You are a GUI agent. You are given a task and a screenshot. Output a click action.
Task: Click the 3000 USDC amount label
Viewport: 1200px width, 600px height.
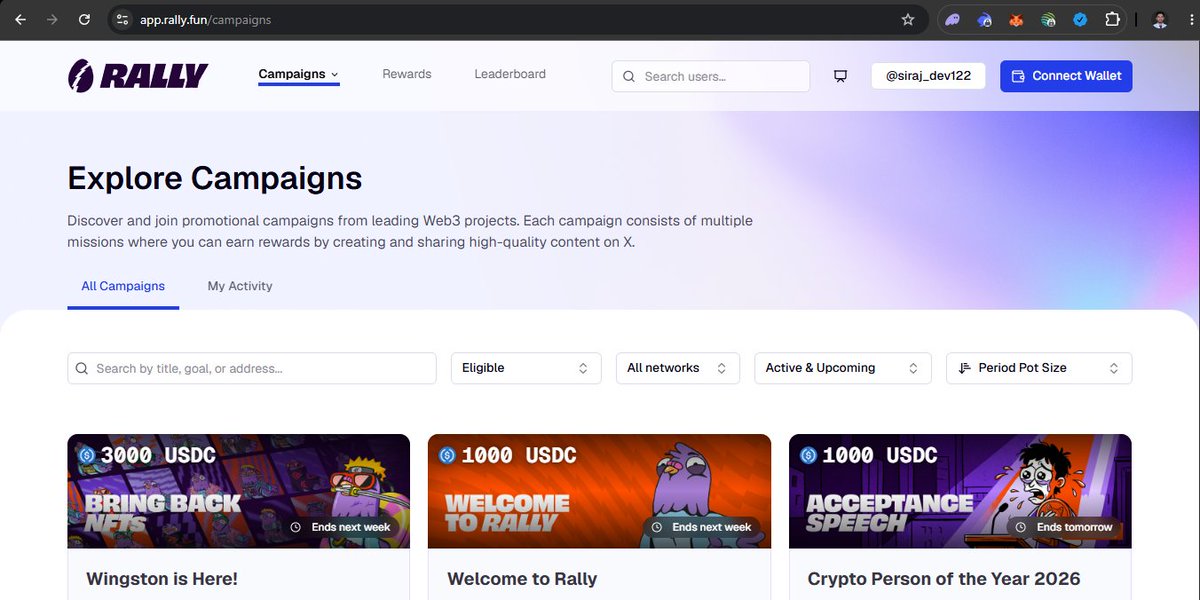158,455
